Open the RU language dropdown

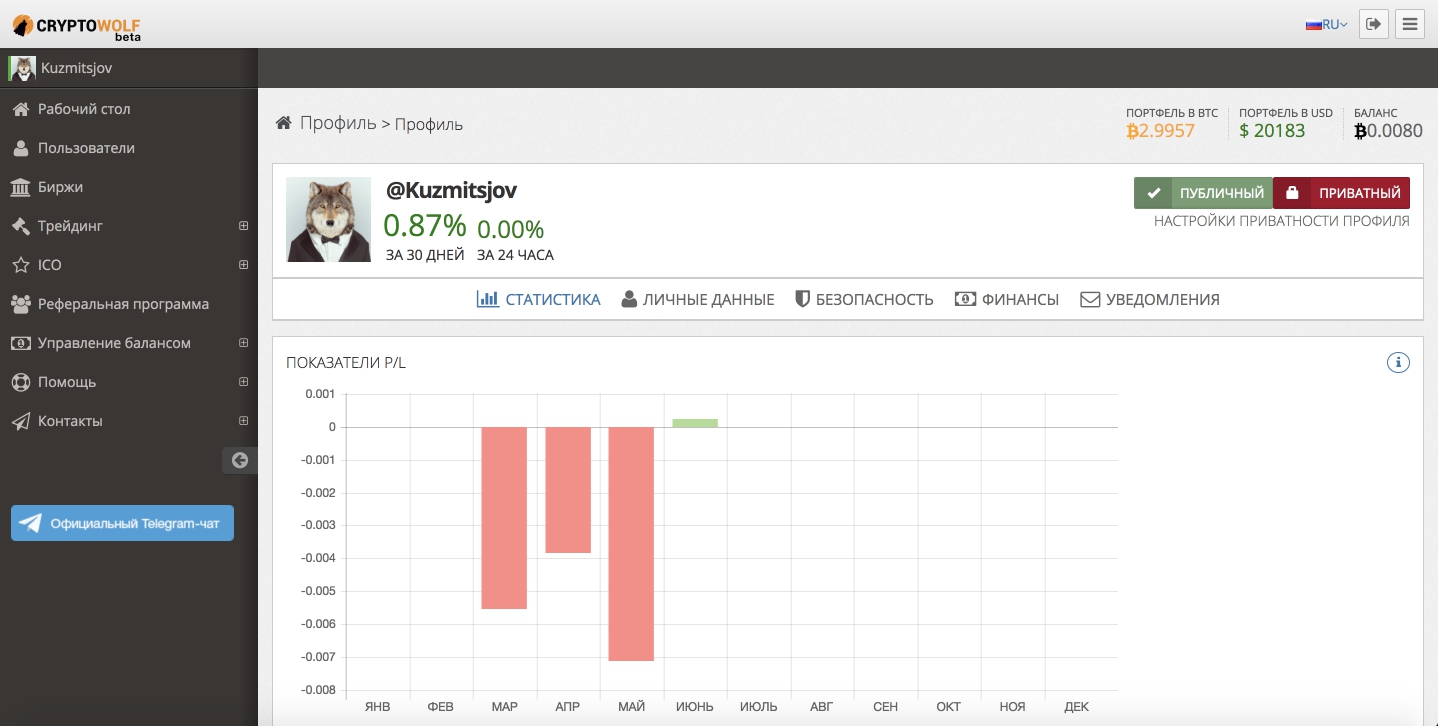1327,25
